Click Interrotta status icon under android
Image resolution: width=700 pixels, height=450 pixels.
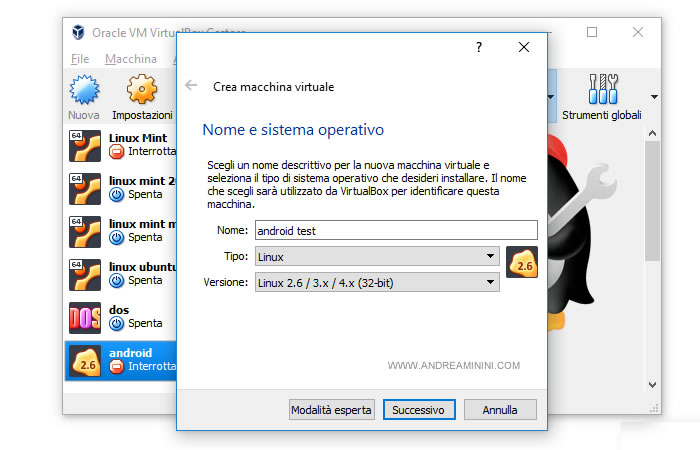click(117, 367)
